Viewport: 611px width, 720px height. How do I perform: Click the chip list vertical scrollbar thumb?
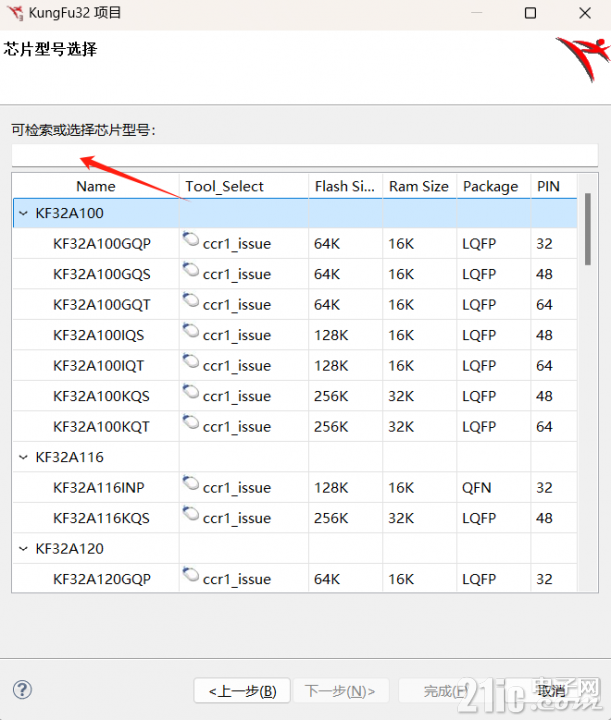[588, 229]
